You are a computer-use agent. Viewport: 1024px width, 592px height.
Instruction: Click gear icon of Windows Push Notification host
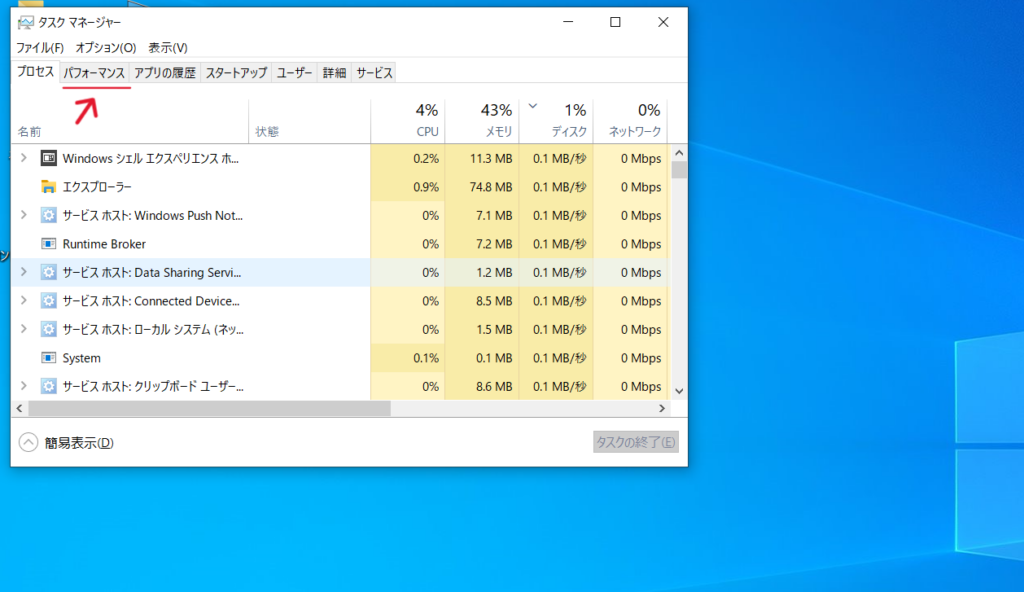point(48,215)
